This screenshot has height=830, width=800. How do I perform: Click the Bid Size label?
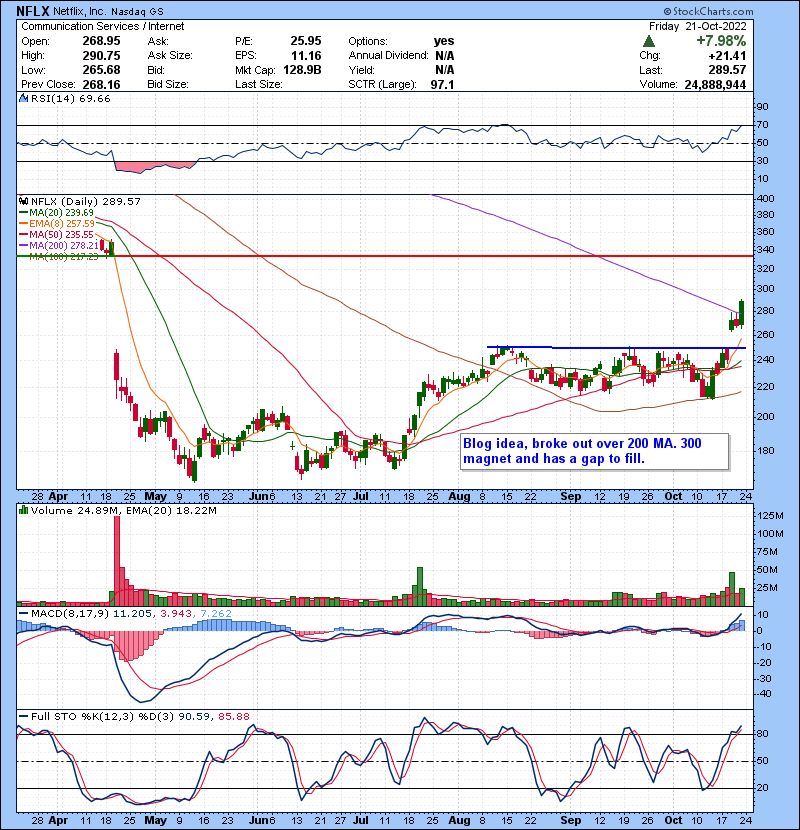[x=168, y=85]
